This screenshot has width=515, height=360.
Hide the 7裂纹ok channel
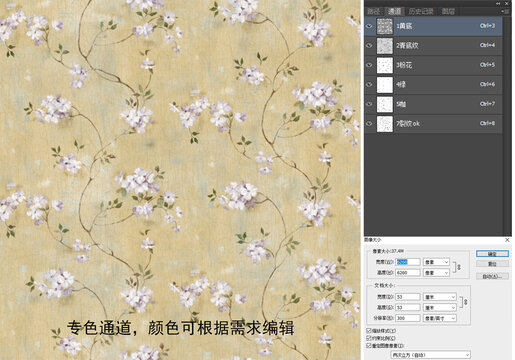[369, 123]
